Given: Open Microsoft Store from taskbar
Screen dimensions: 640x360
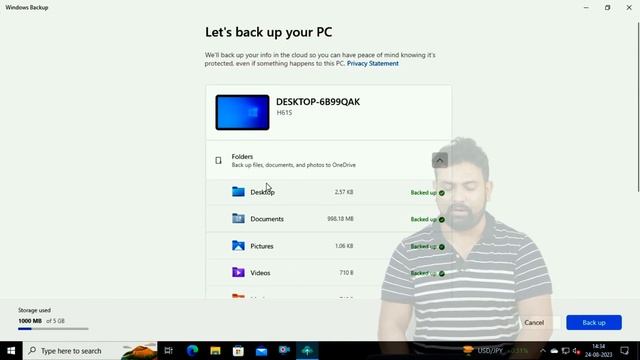Looking at the screenshot, I should (238, 351).
